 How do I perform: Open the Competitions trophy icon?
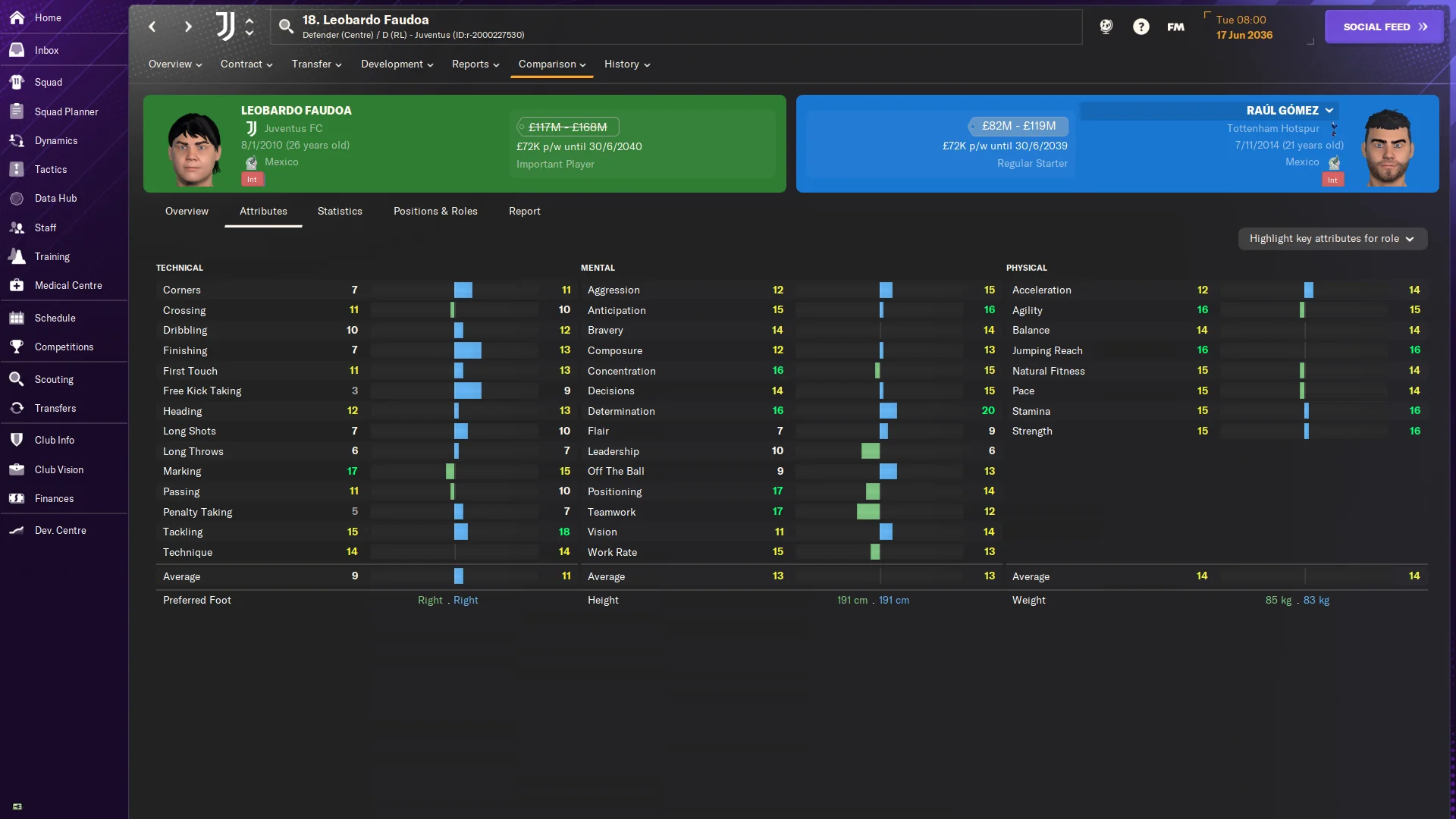[x=17, y=347]
